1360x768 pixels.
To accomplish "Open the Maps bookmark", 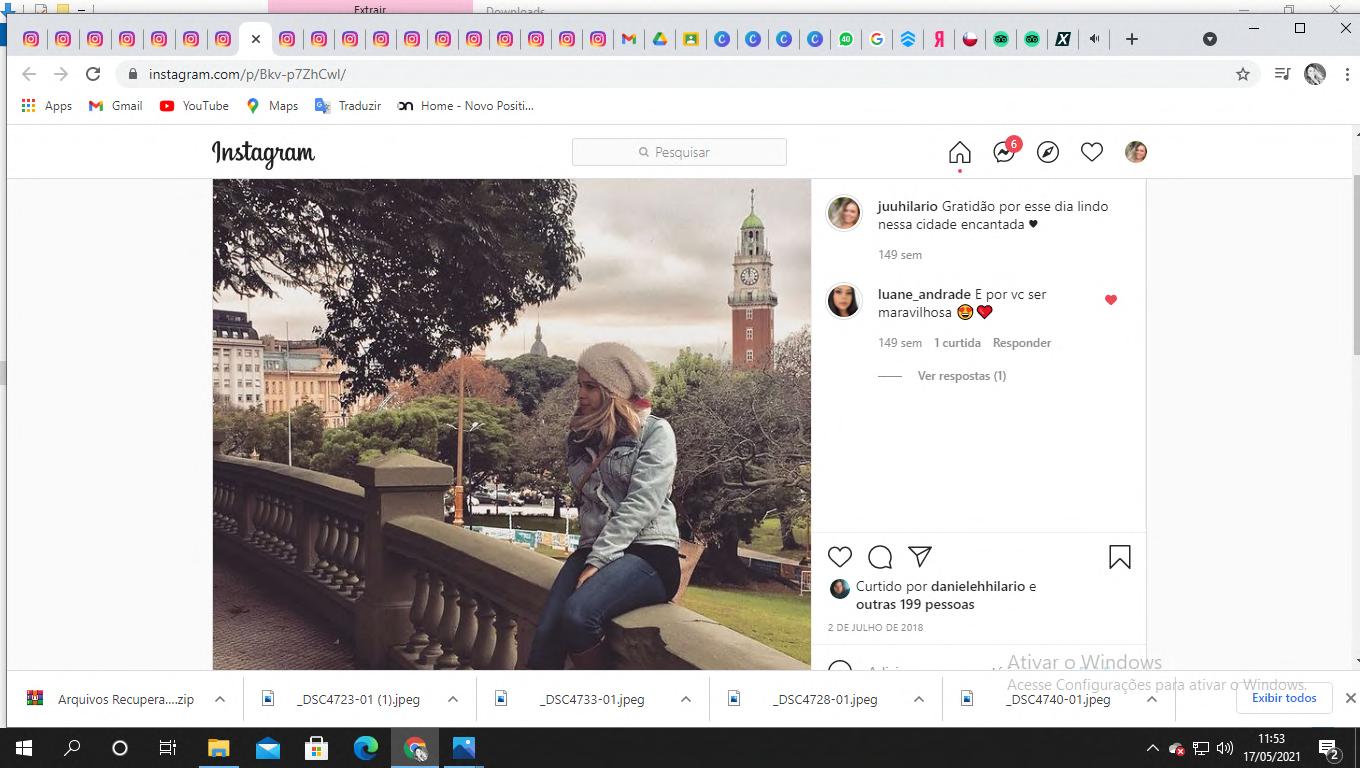I will [272, 106].
